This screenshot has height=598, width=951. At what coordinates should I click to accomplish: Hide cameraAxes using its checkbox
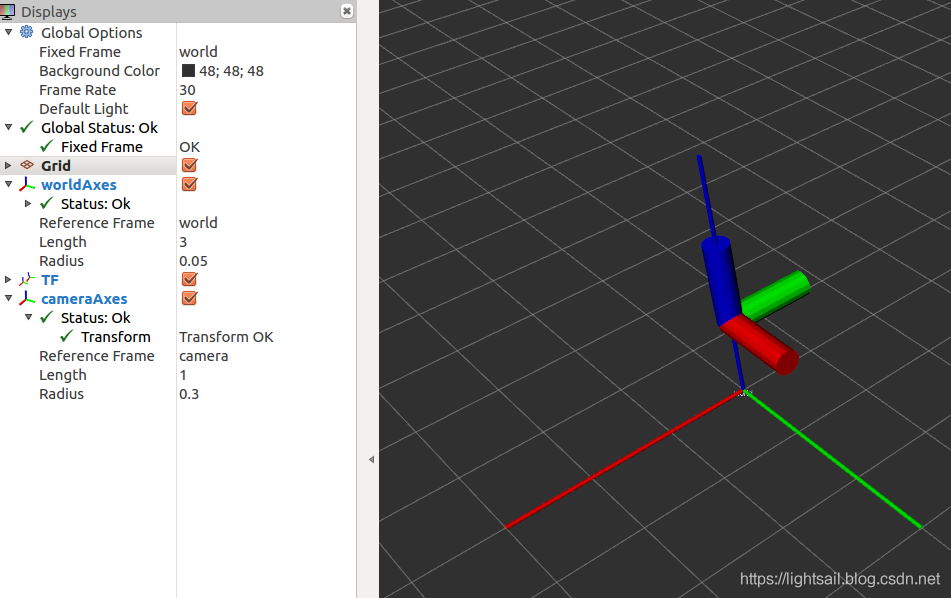[x=189, y=298]
